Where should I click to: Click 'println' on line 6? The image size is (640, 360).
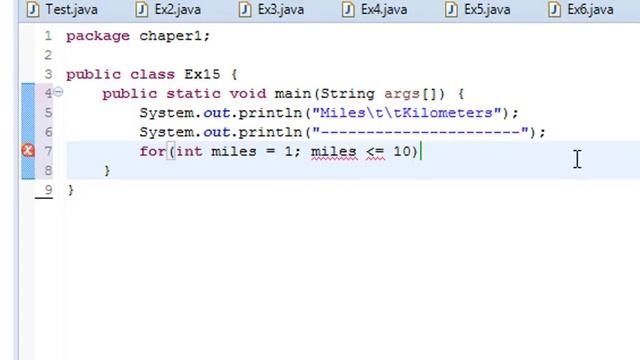270,132
